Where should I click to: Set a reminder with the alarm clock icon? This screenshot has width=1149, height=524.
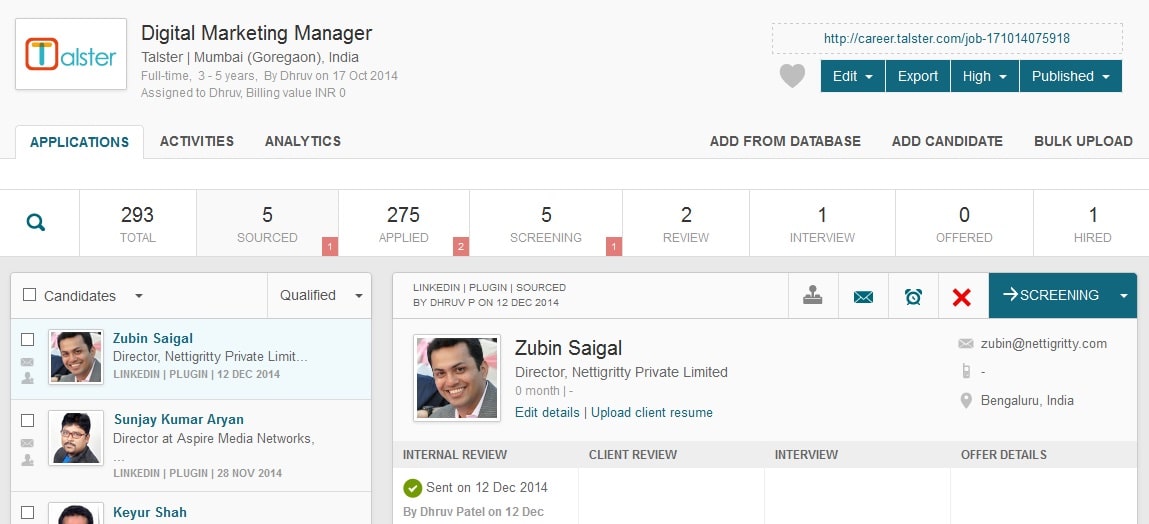(913, 296)
